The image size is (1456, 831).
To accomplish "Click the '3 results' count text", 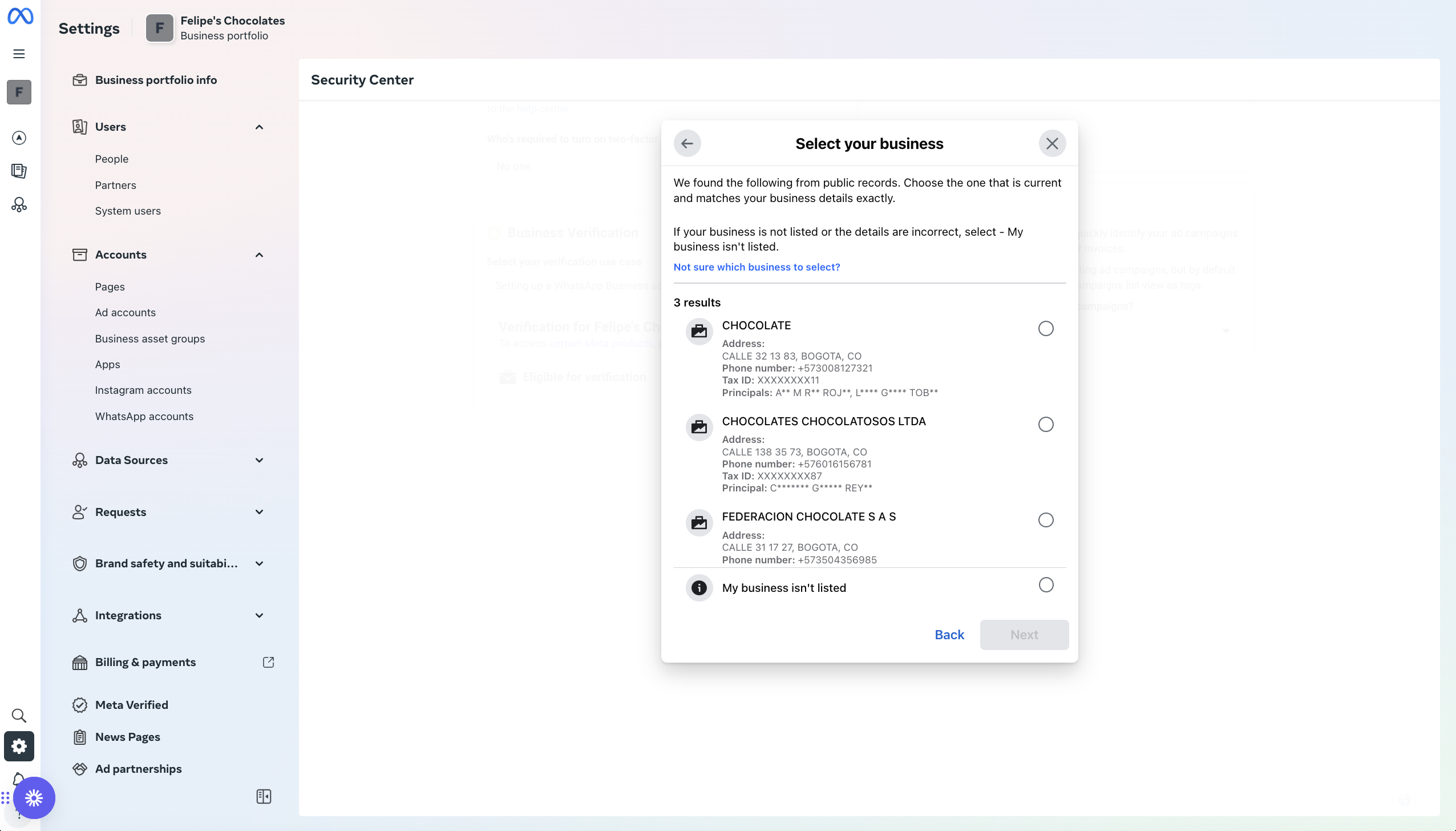I will tap(697, 302).
